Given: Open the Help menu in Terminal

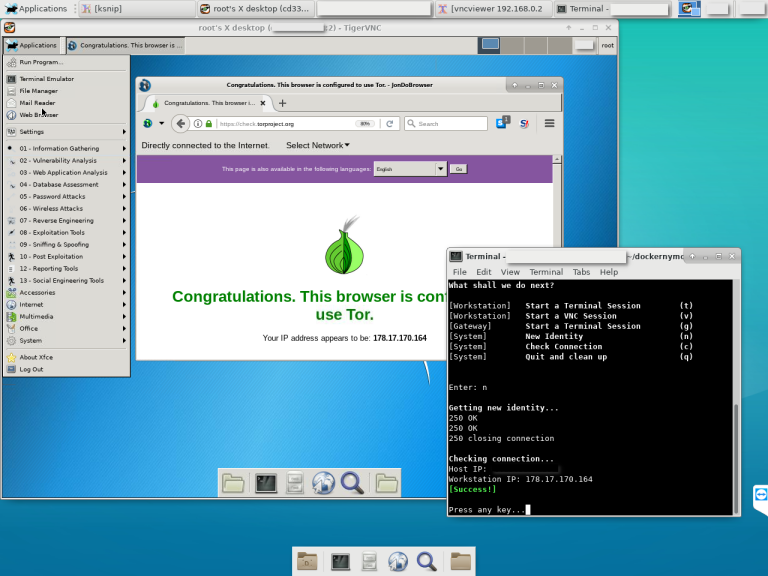Looking at the screenshot, I should 609,272.
